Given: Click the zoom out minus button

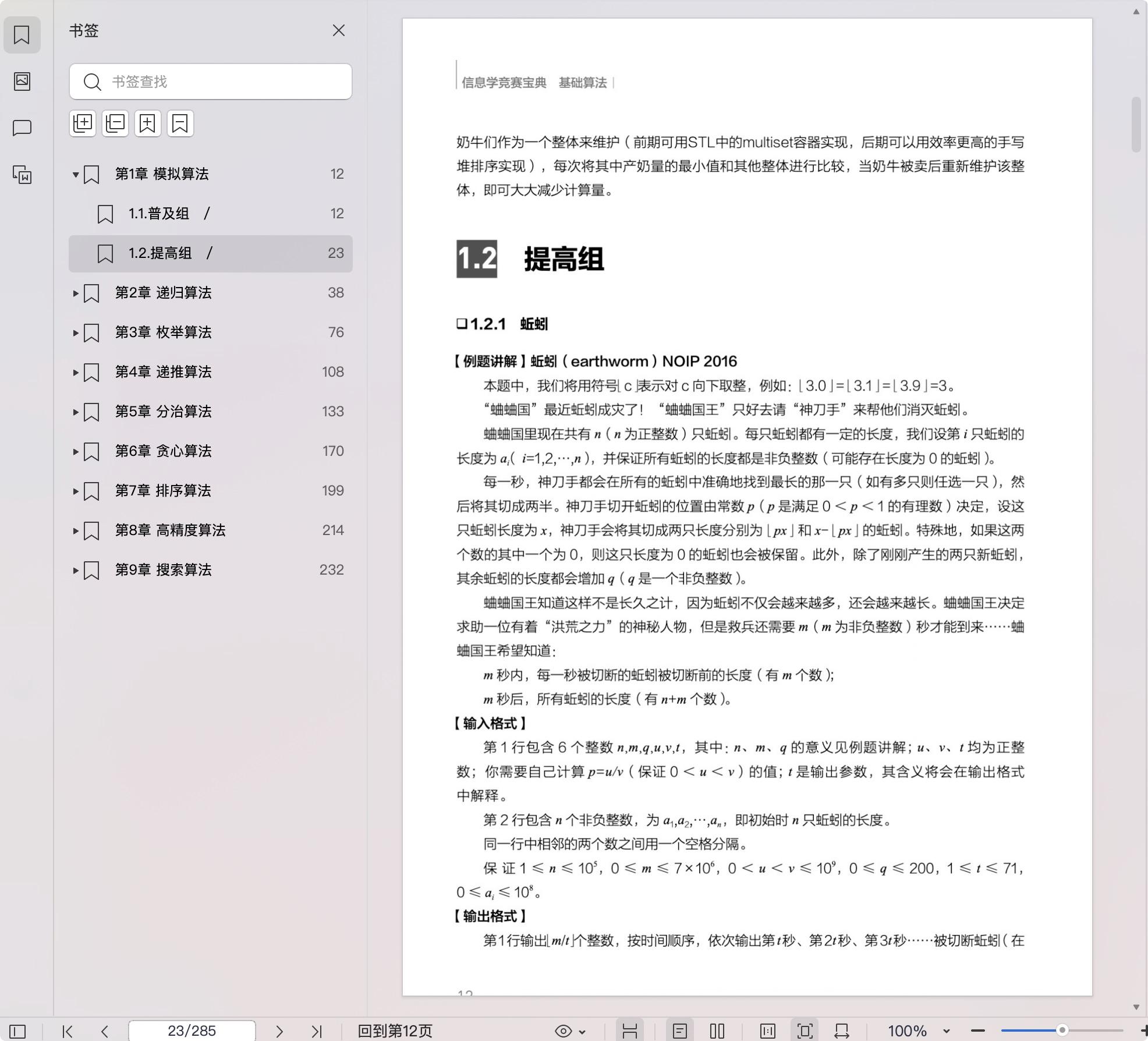Looking at the screenshot, I should [978, 1031].
